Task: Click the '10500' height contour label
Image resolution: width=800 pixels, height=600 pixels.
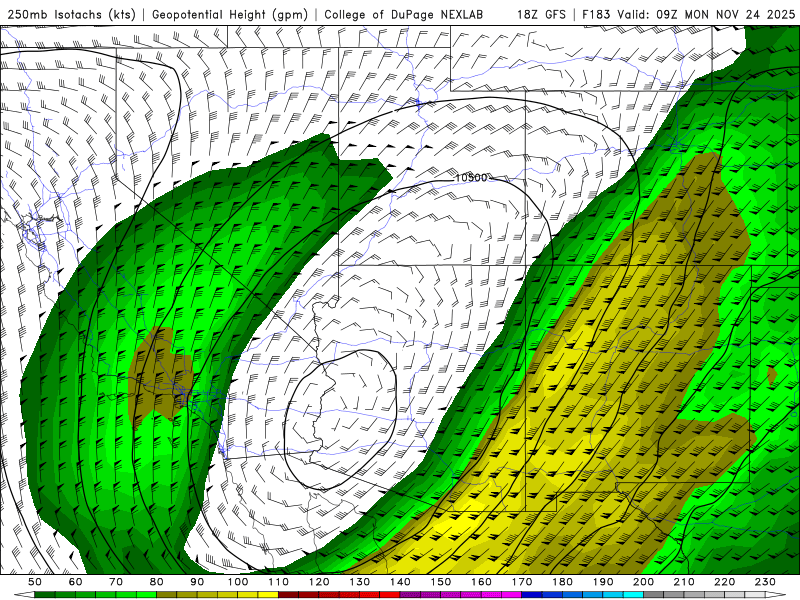Action: [471, 178]
